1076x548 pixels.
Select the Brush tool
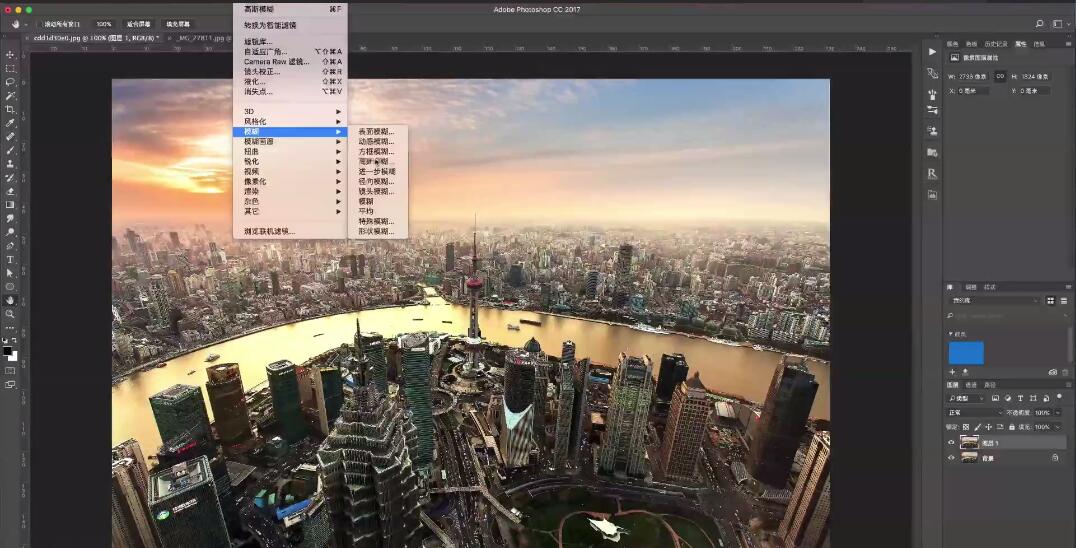(x=10, y=150)
